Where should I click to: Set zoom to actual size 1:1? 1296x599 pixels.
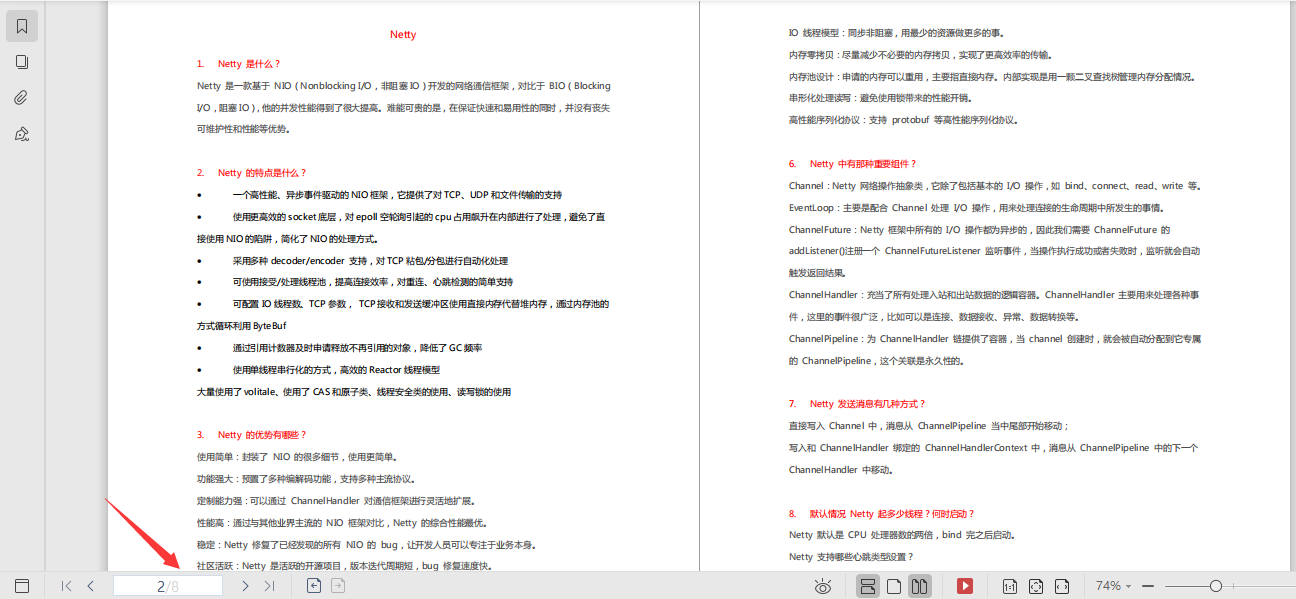1010,586
